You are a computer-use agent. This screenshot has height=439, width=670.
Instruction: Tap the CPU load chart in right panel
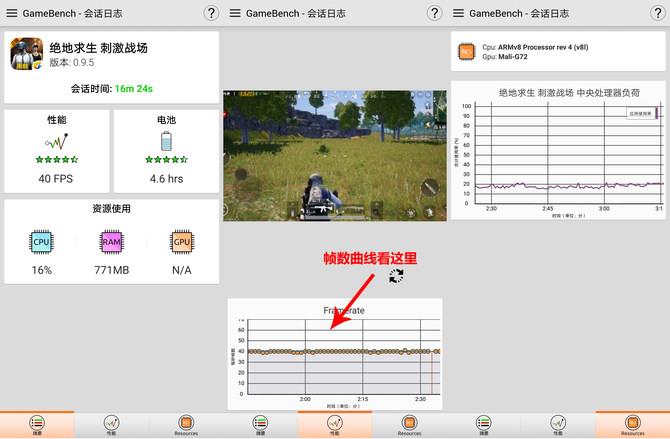(x=558, y=150)
